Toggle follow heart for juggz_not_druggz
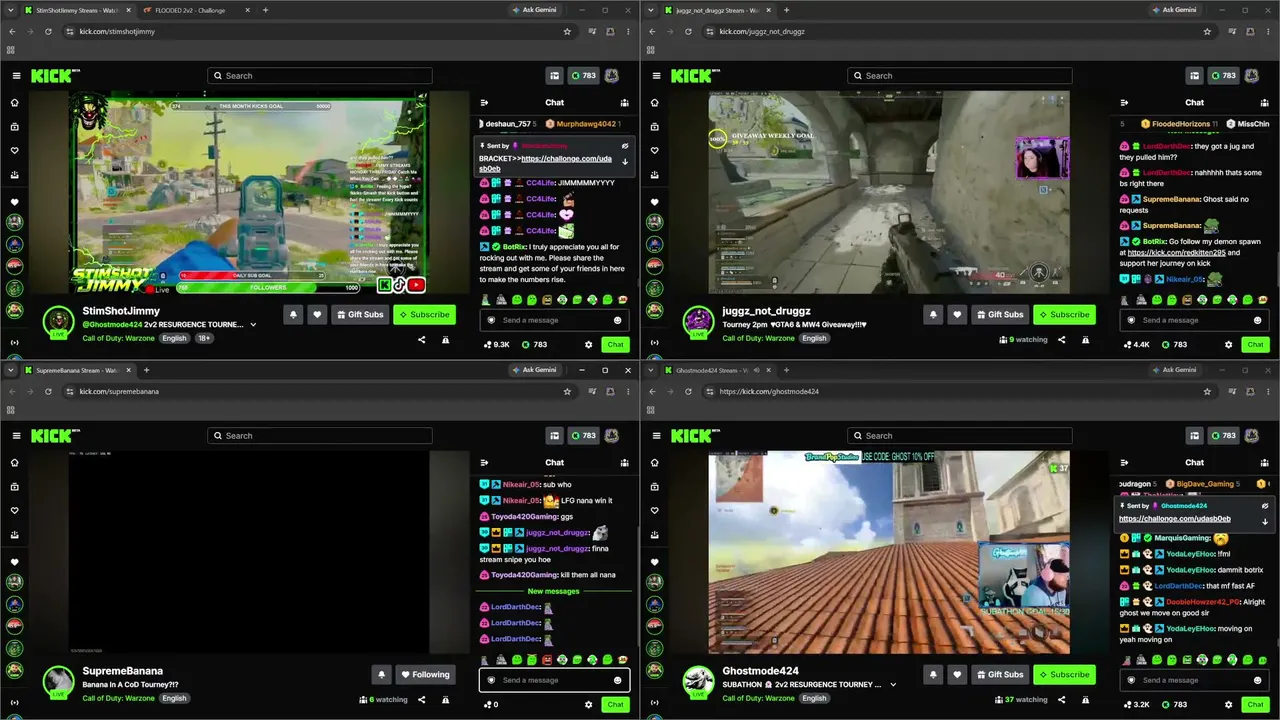Viewport: 1280px width, 720px height. (x=957, y=314)
